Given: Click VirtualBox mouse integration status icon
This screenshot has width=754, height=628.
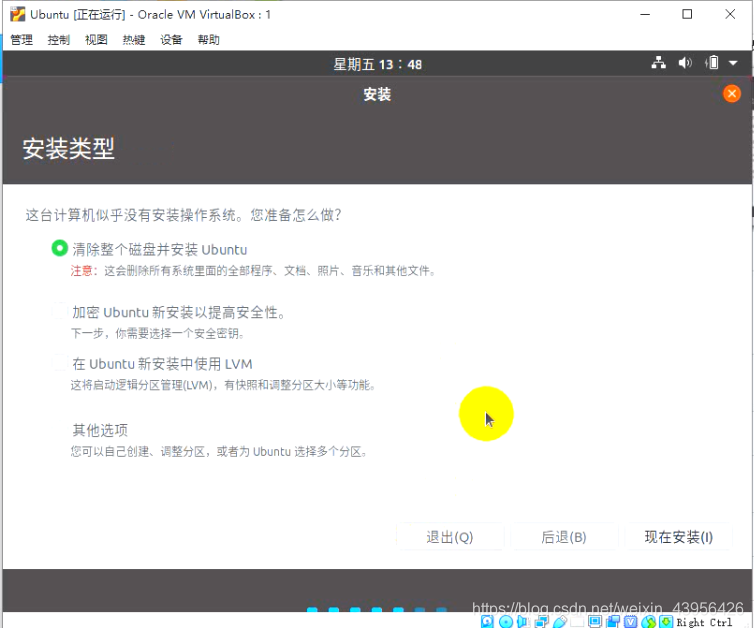Looking at the screenshot, I should [649, 622].
